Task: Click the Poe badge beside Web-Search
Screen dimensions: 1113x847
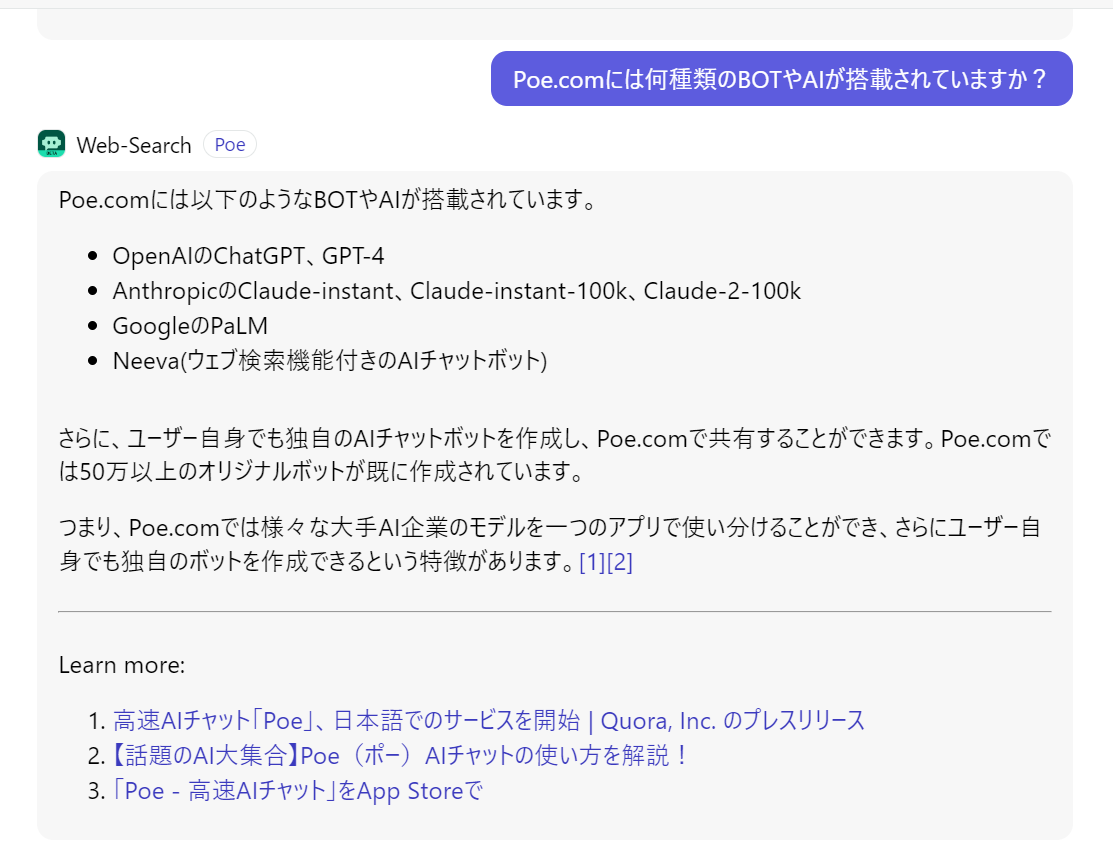Action: coord(230,145)
